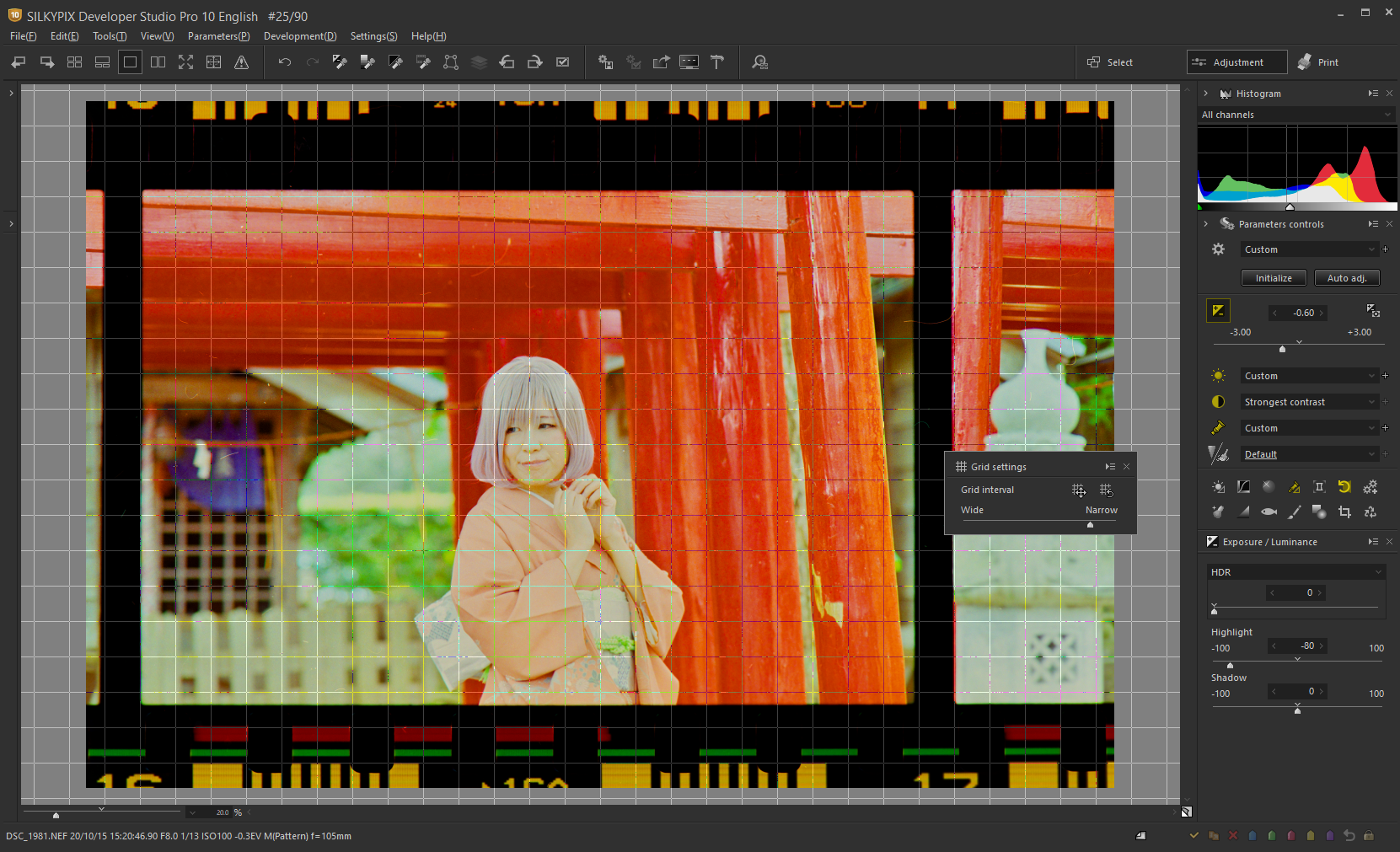This screenshot has width=1400, height=852.
Task: Switch to Select mode
Action: point(1110,62)
